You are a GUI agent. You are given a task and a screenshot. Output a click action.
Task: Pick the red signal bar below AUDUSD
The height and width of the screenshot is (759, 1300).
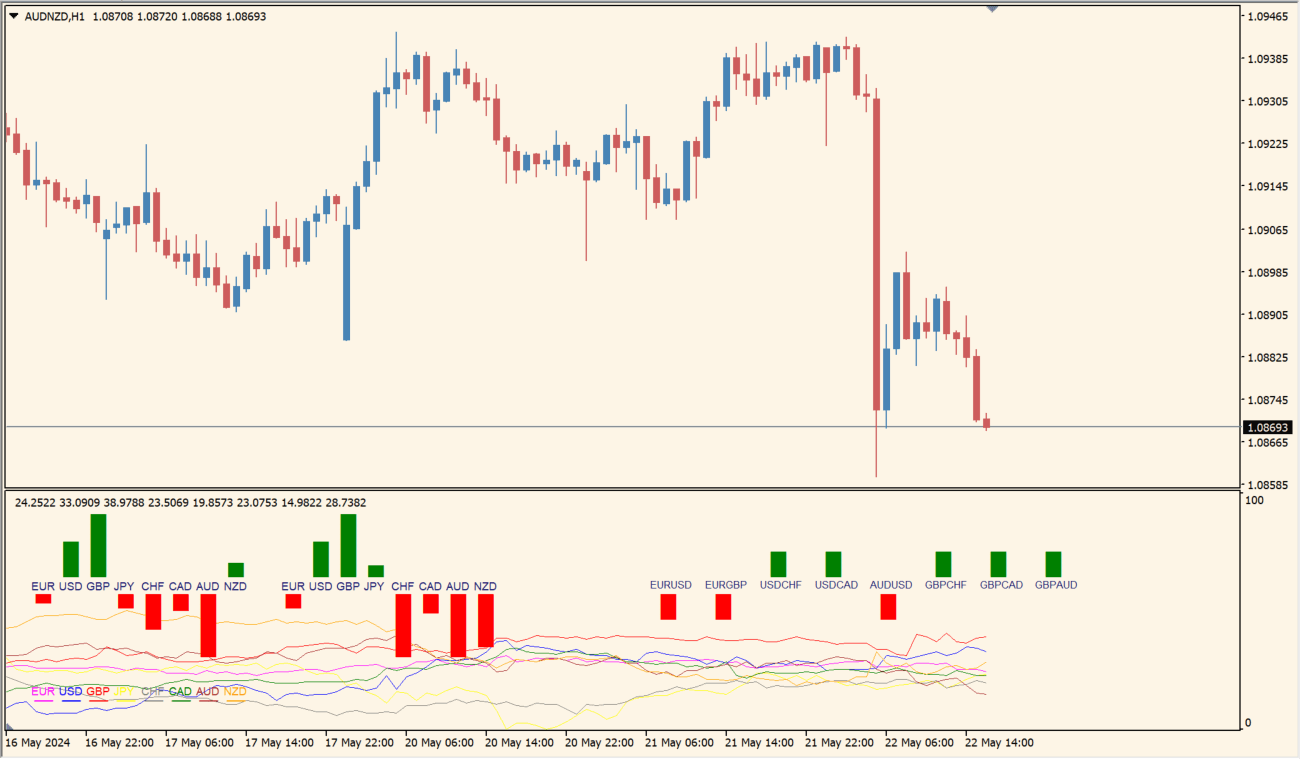[x=888, y=607]
